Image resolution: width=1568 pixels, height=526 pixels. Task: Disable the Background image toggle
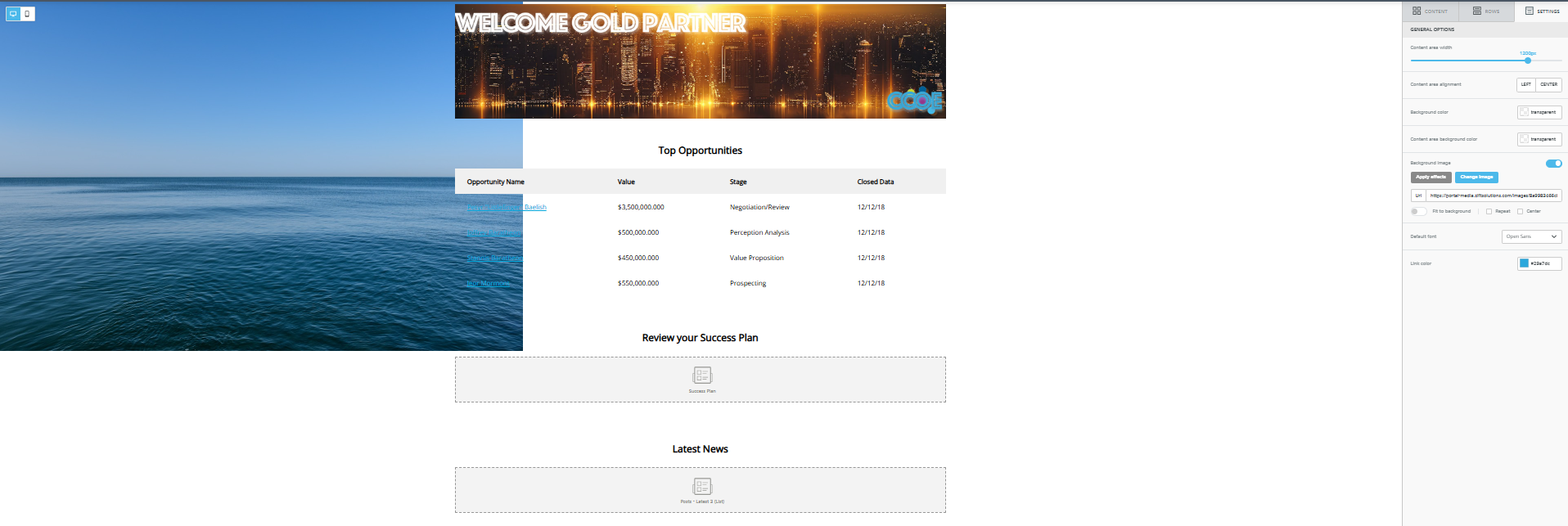[1553, 164]
